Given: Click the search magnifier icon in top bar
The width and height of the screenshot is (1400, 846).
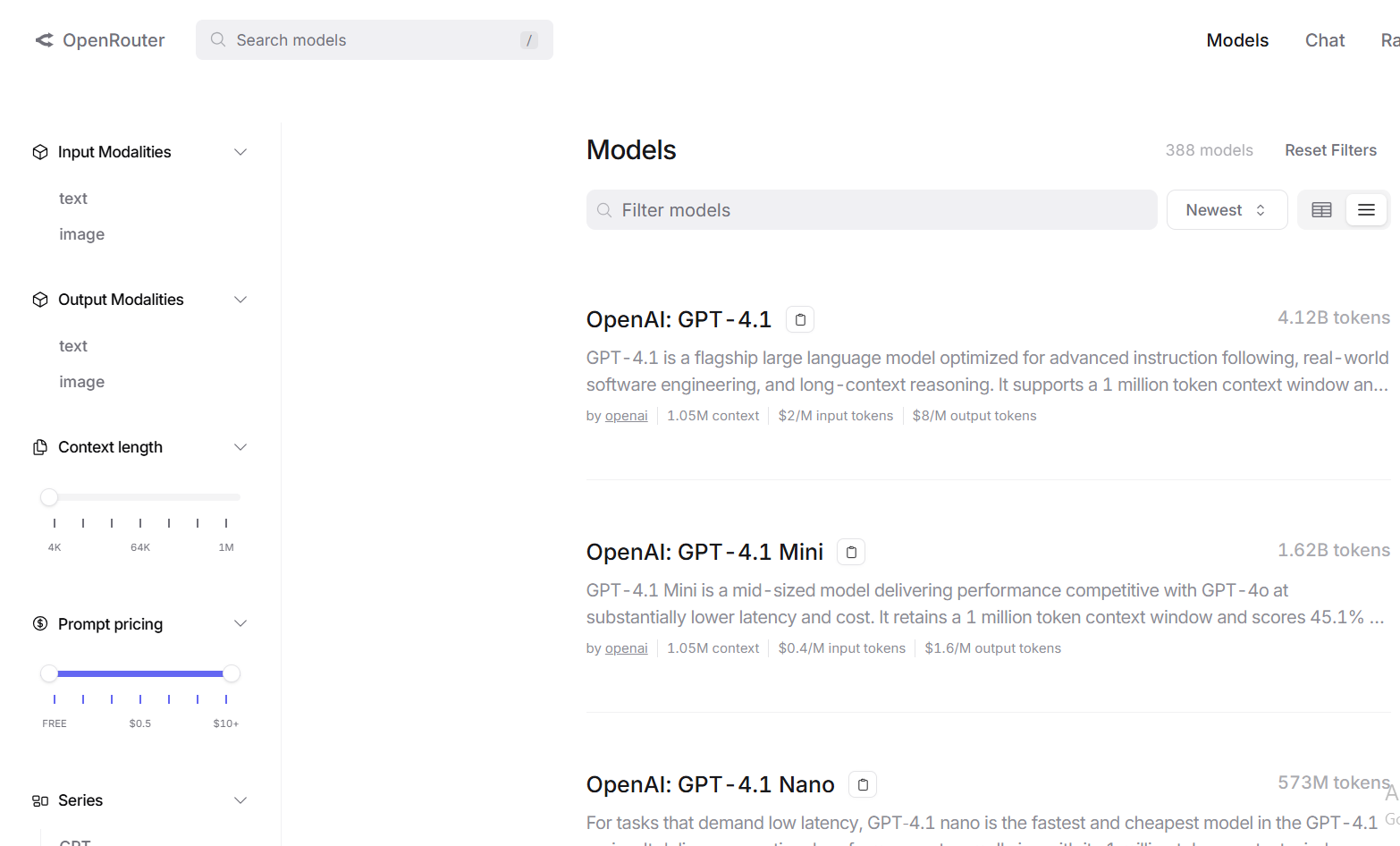Looking at the screenshot, I should pyautogui.click(x=218, y=40).
